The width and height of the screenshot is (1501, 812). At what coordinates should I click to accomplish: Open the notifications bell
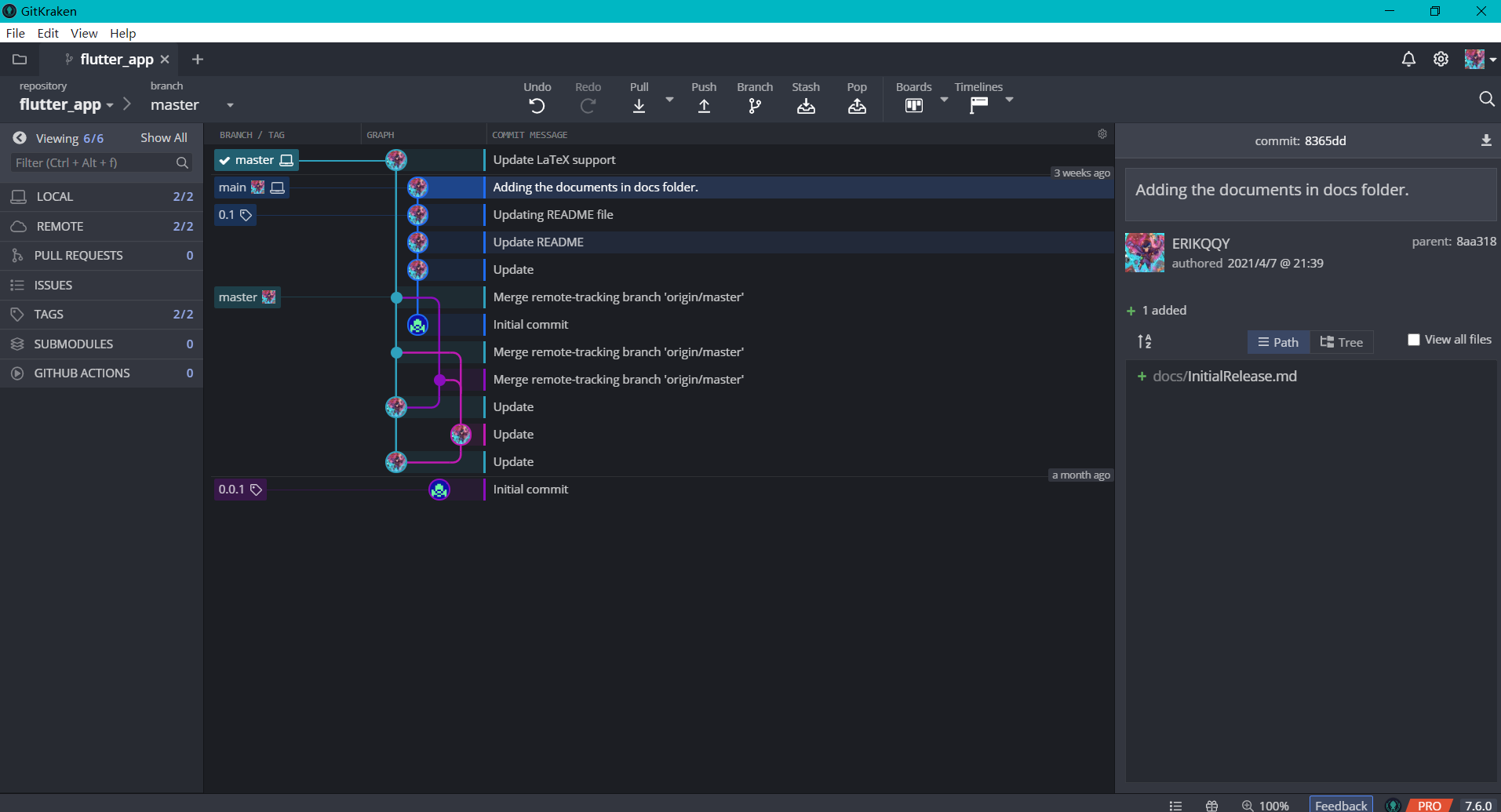(1408, 59)
